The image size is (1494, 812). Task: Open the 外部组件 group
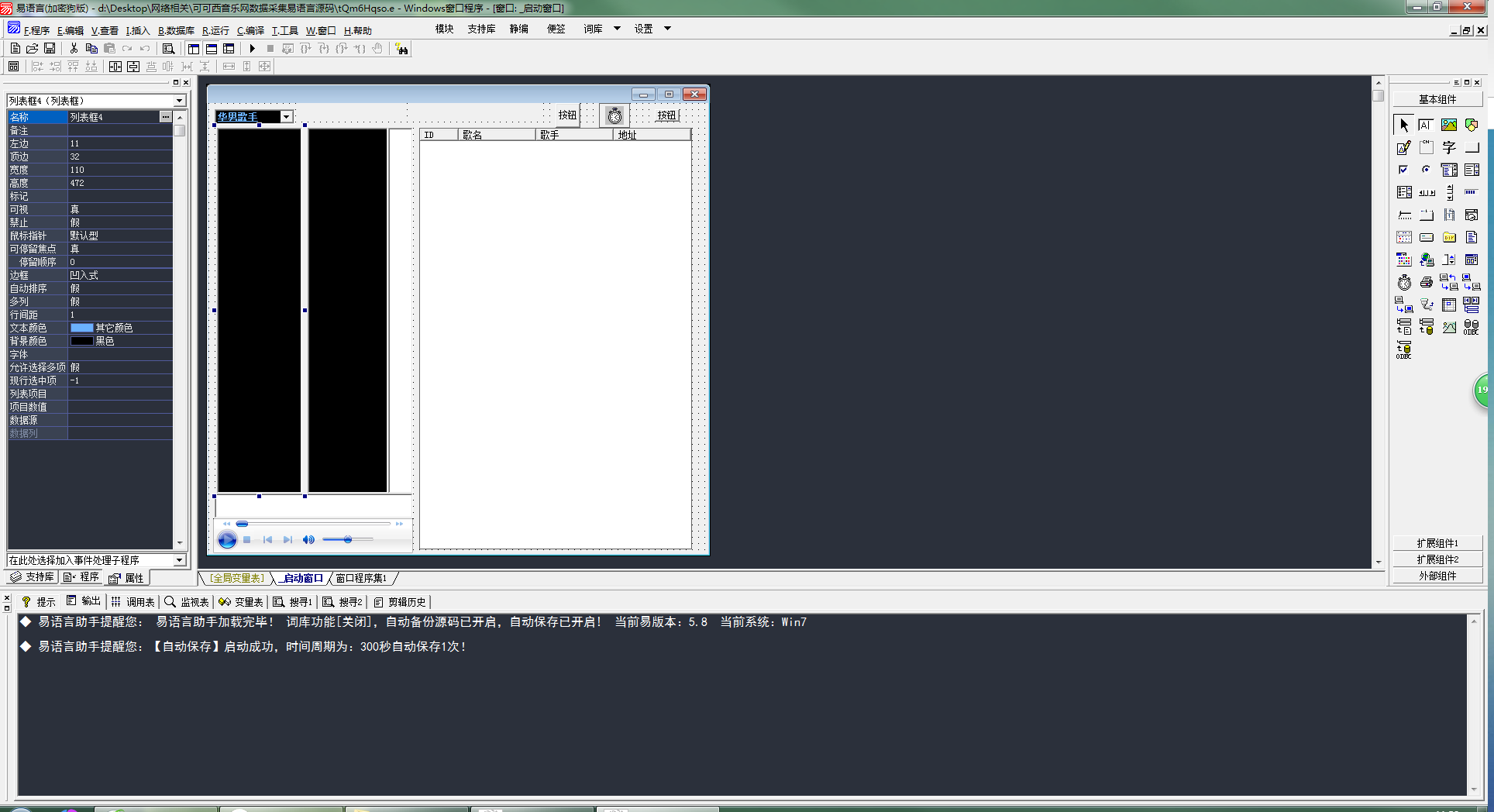coord(1437,576)
